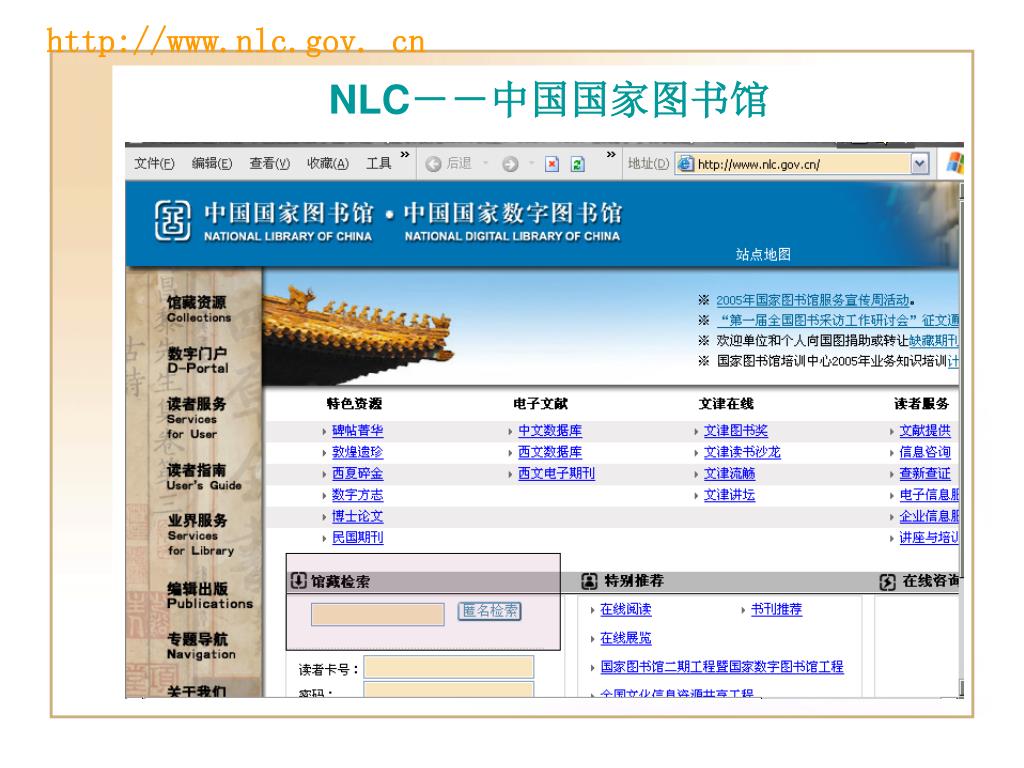This screenshot has height=768, width=1024.
Task: Click the Stop loading icon
Action: [552, 164]
